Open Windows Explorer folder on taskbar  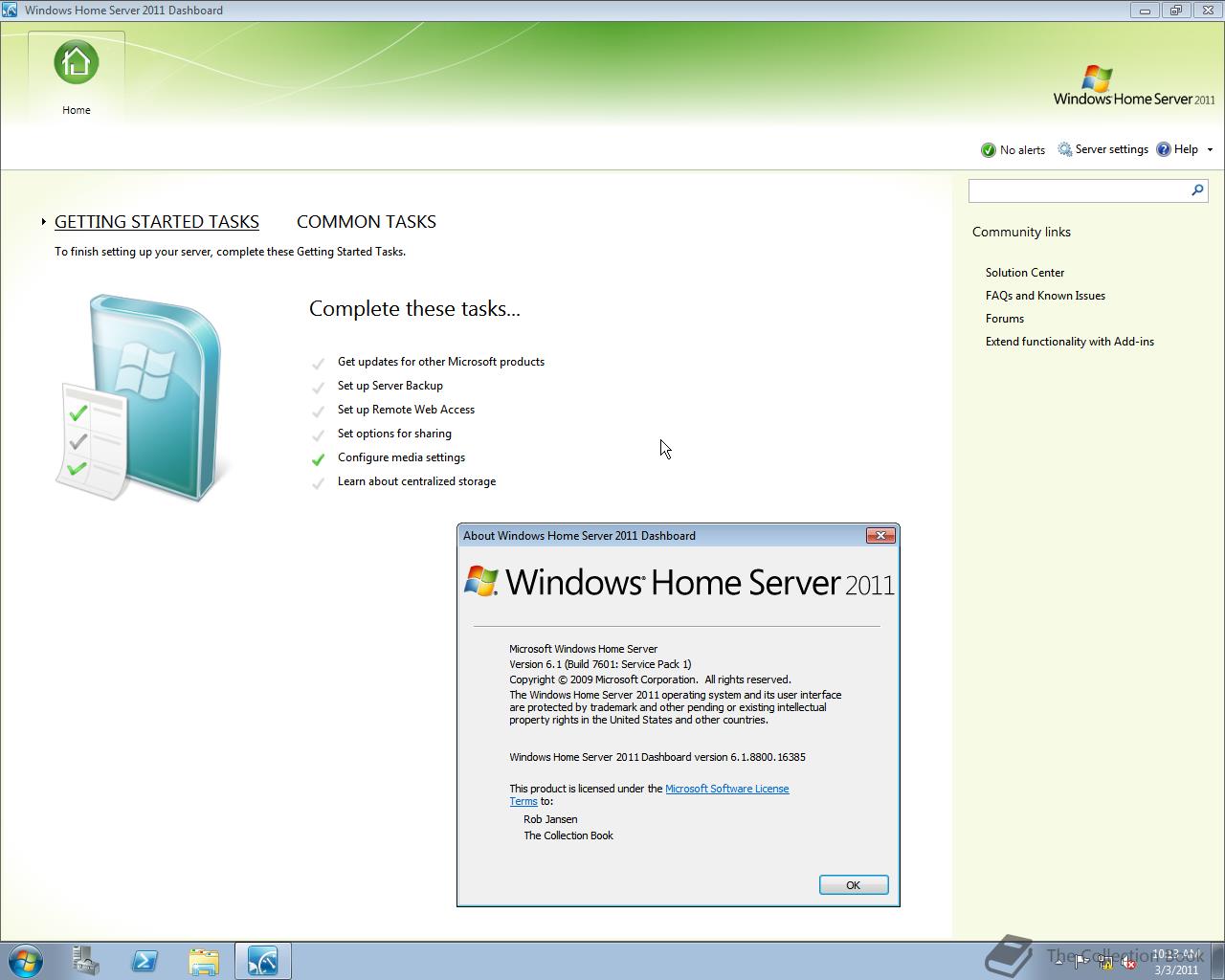pyautogui.click(x=204, y=961)
